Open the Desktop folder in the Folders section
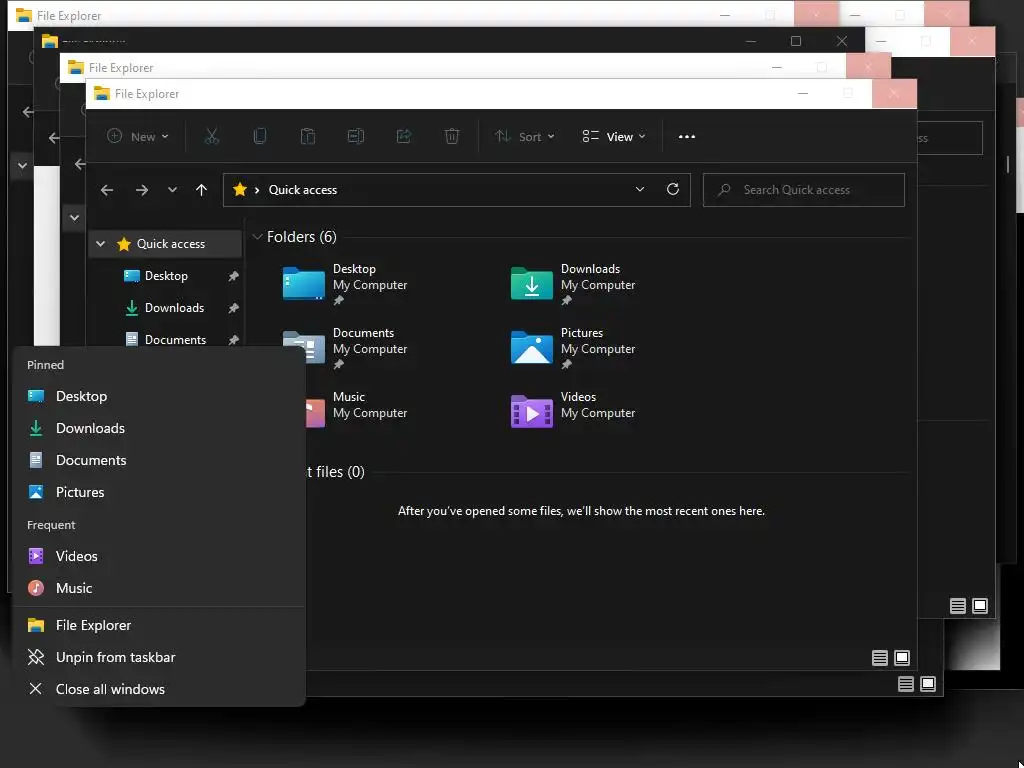 [345, 284]
